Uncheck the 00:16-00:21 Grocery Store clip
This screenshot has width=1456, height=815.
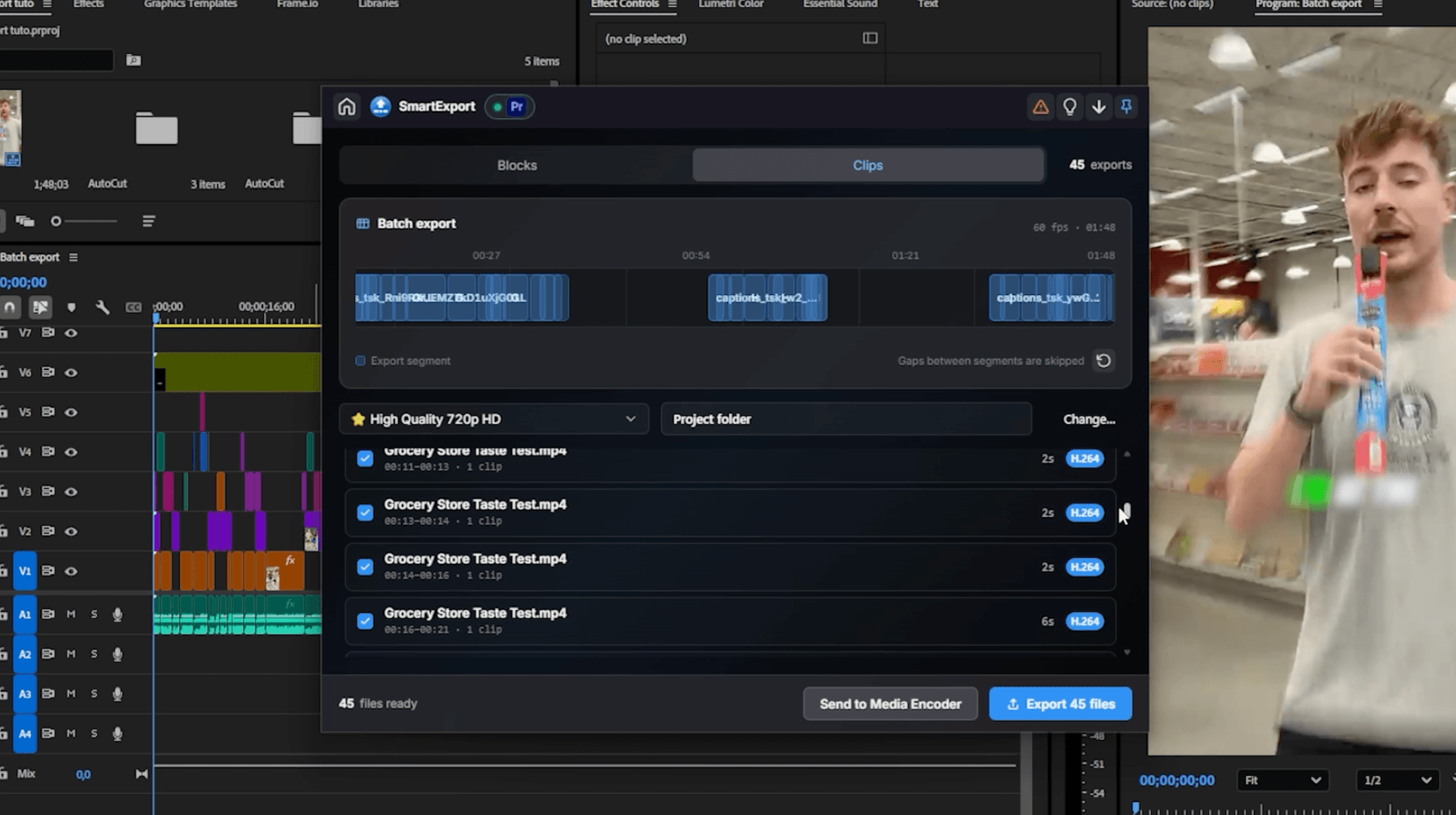coord(365,622)
